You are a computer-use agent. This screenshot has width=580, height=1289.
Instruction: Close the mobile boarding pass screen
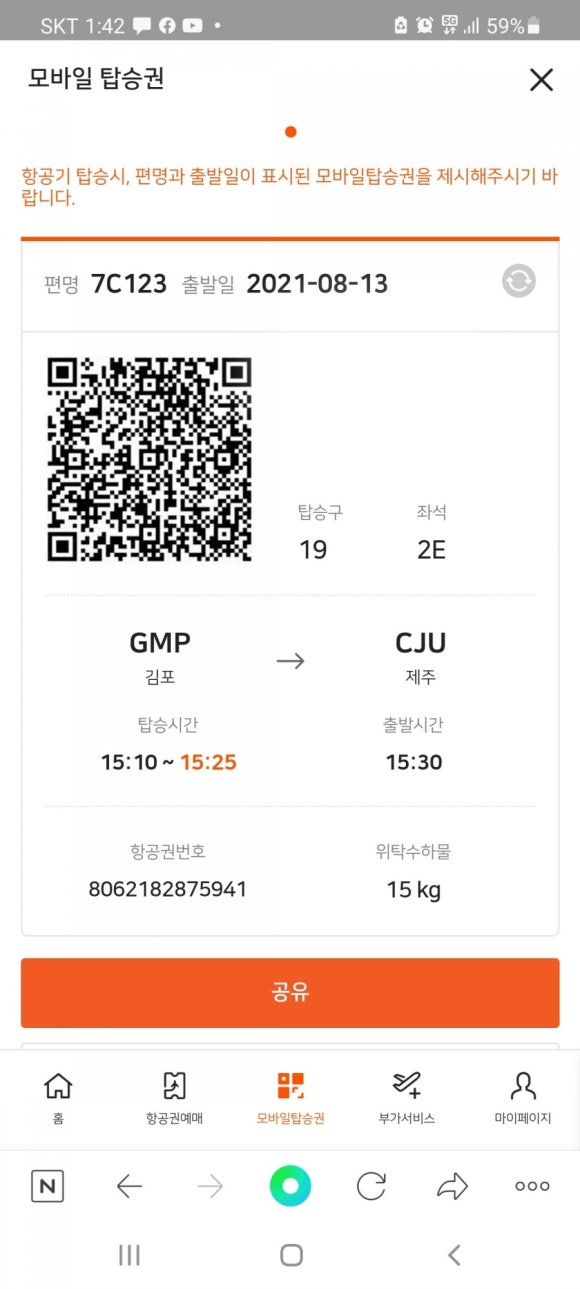pos(541,80)
